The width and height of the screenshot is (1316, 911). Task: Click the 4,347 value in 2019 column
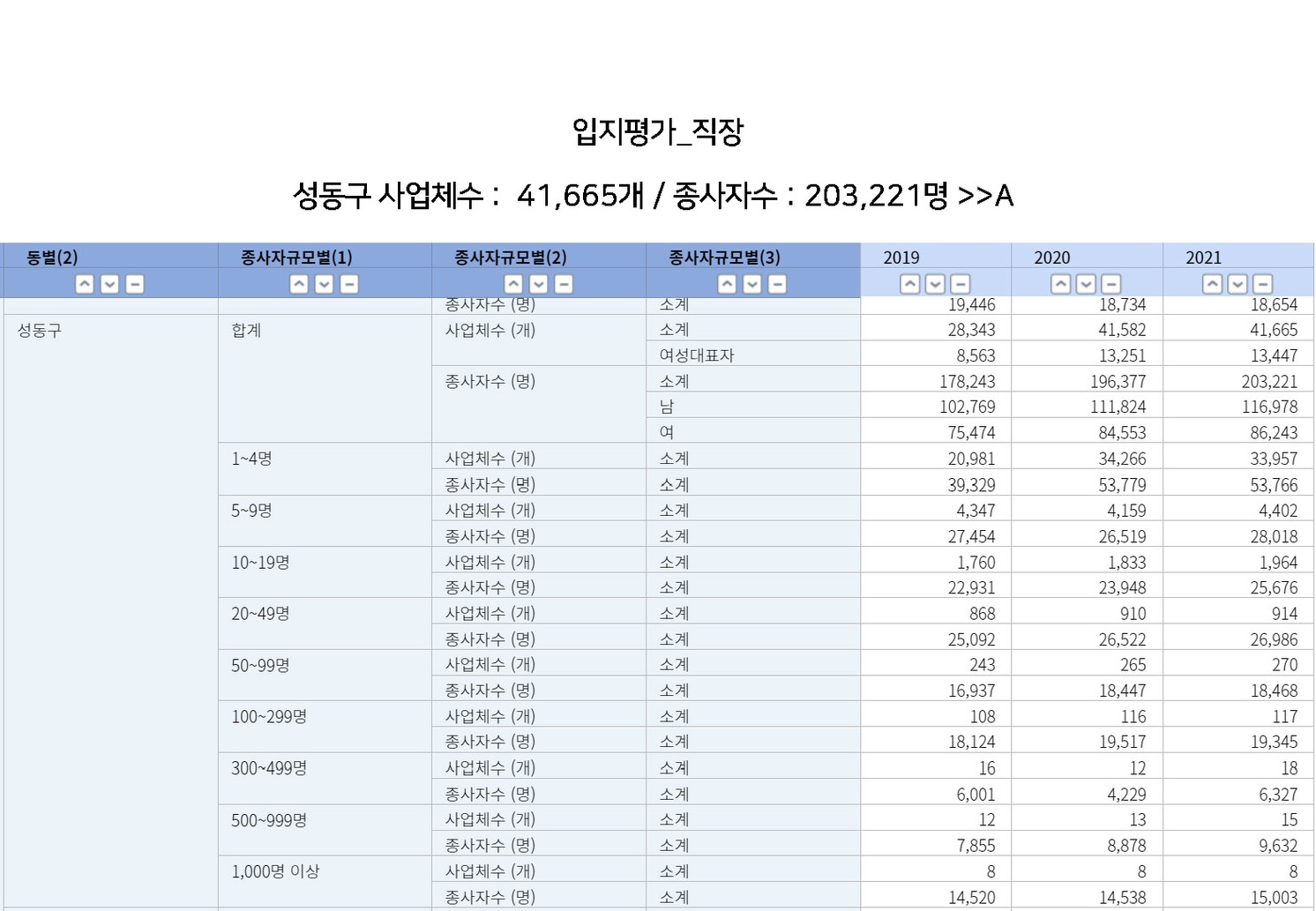pyautogui.click(x=976, y=510)
